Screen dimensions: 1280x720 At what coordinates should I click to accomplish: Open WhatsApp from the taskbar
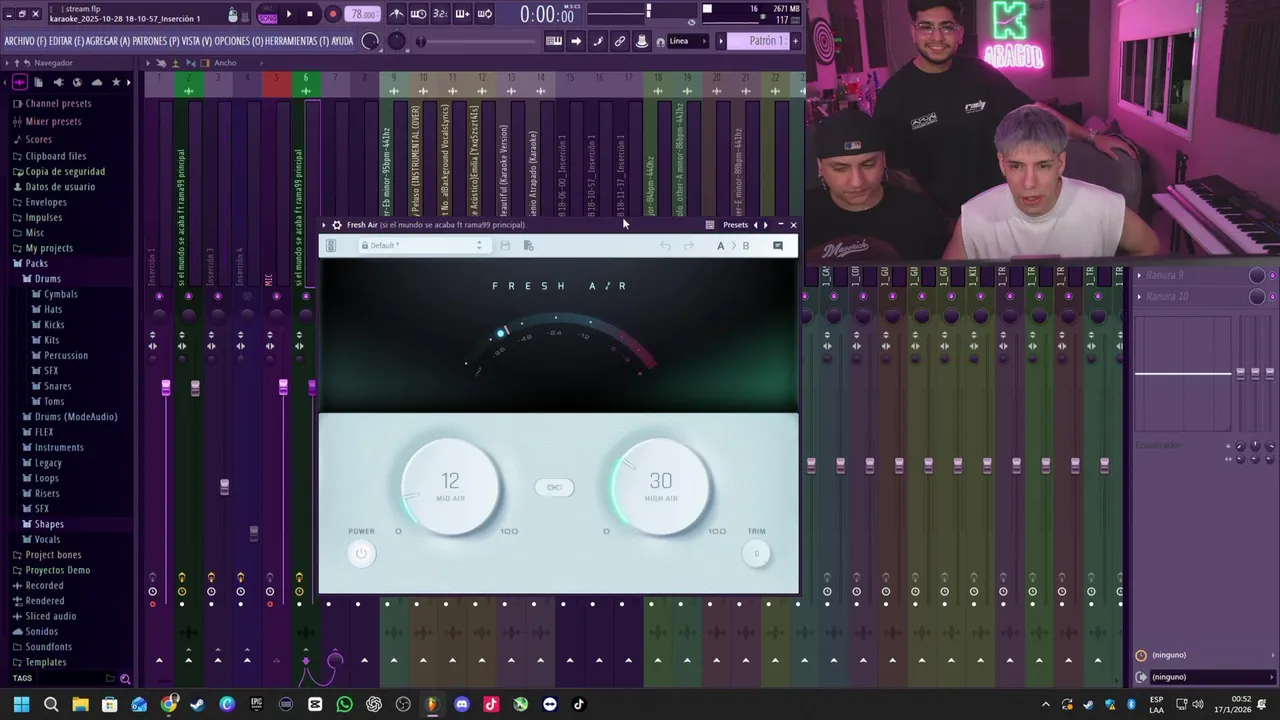pos(344,704)
